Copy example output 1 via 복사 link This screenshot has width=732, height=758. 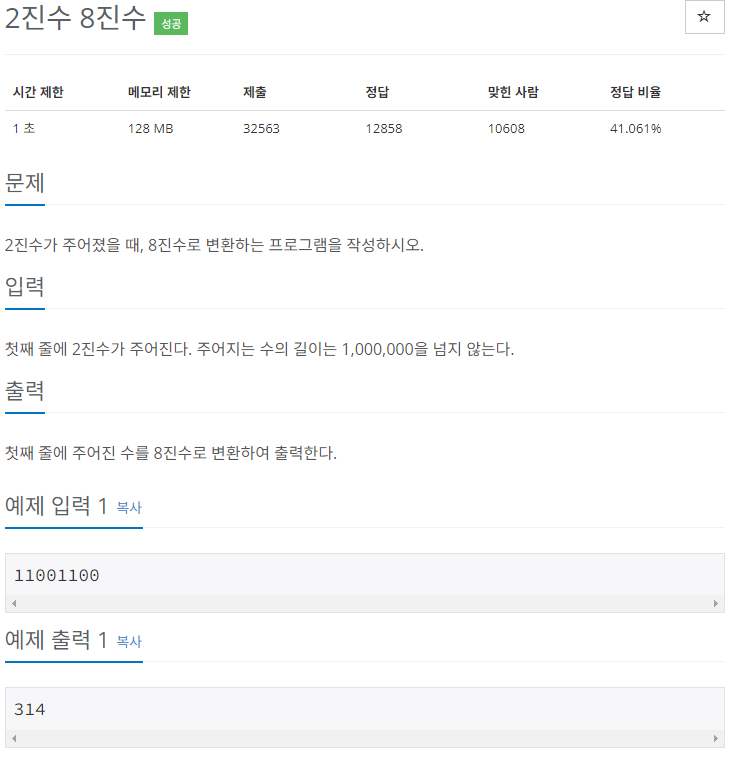129,641
